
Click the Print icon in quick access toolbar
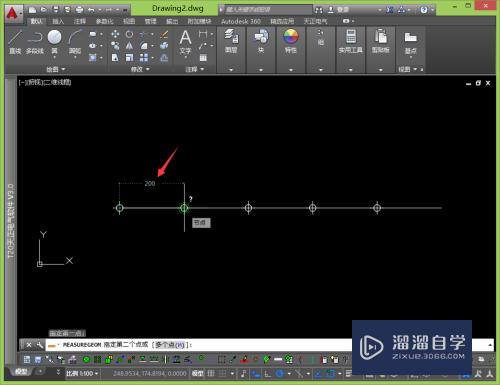coord(79,10)
